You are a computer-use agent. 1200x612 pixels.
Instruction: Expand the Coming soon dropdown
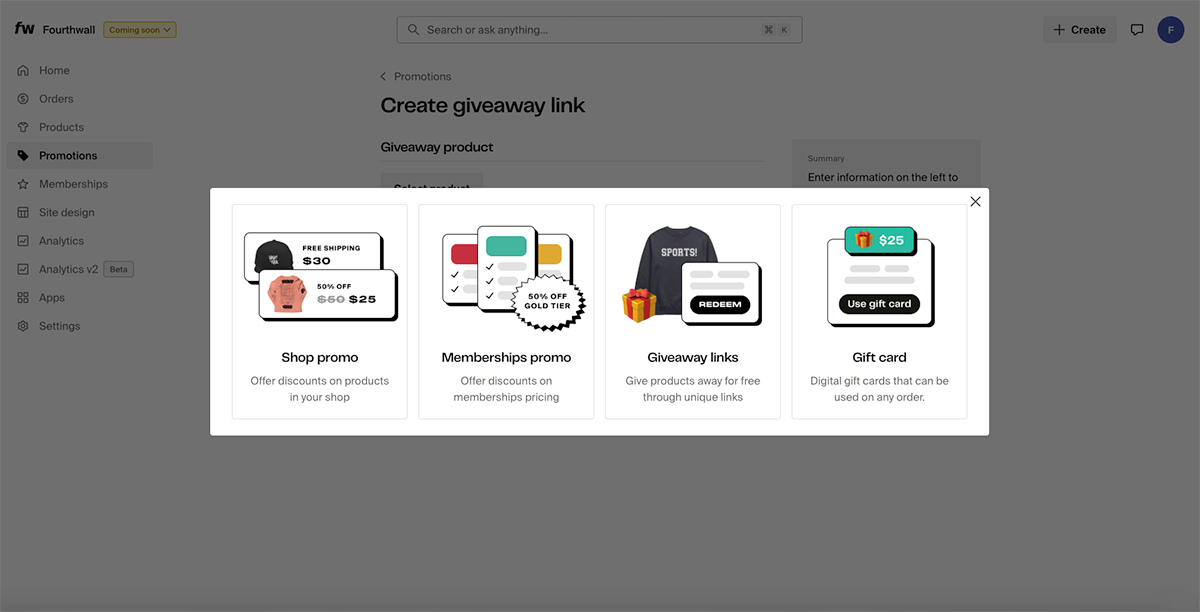[x=140, y=30]
